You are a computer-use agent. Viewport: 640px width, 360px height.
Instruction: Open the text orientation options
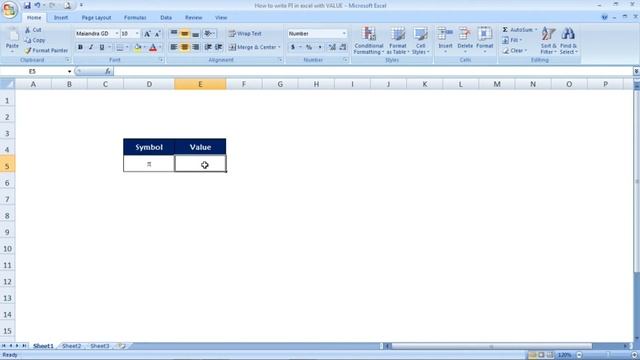(x=209, y=34)
